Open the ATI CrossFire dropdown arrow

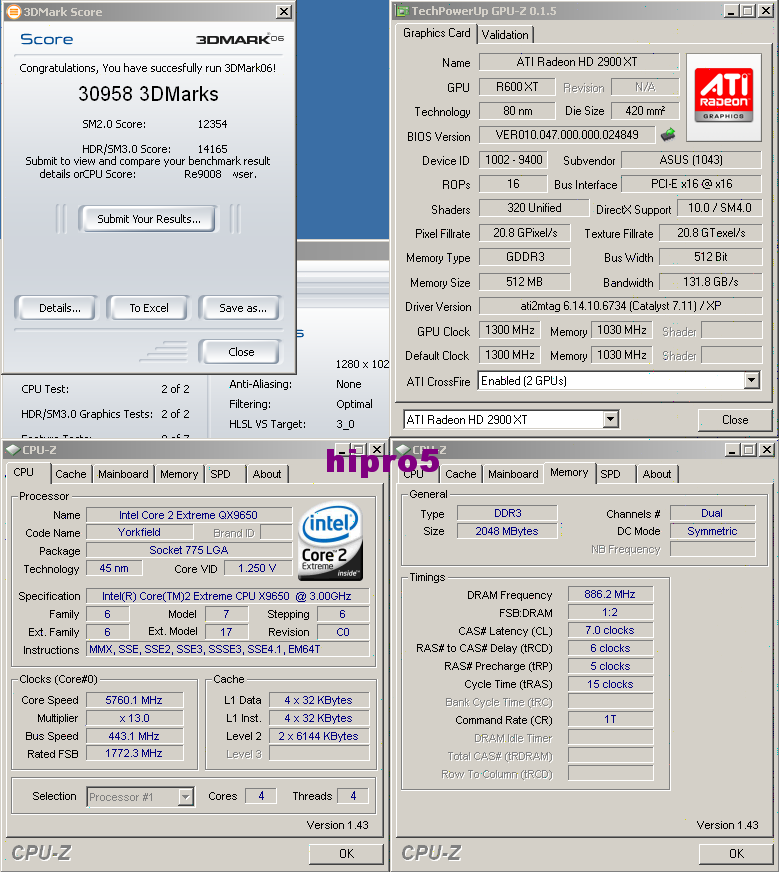click(752, 380)
